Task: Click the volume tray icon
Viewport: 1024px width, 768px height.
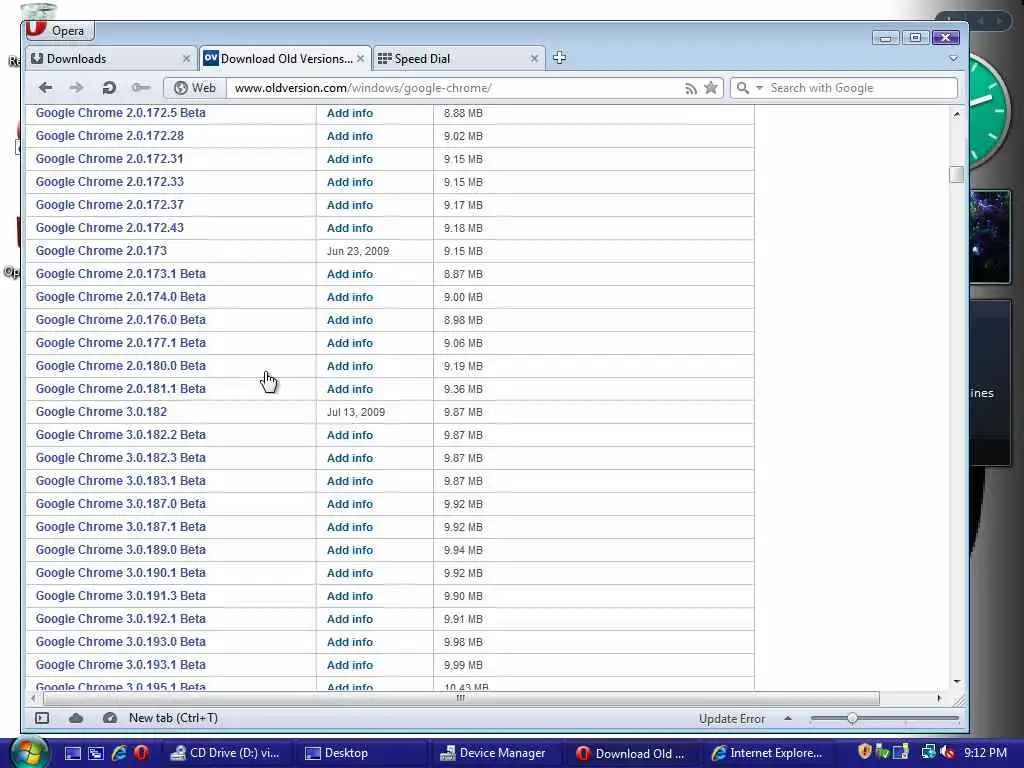Action: (x=948, y=752)
